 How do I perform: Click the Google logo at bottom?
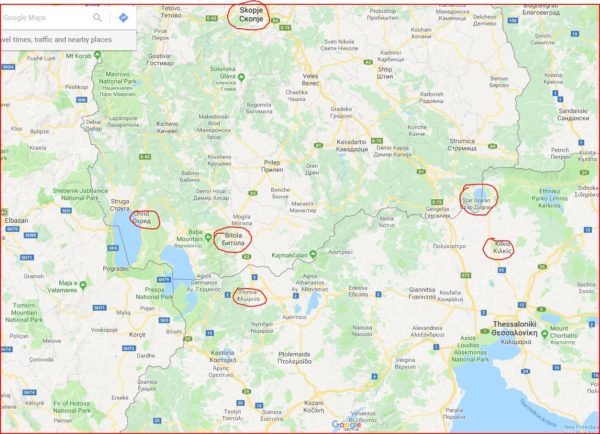coord(346,425)
